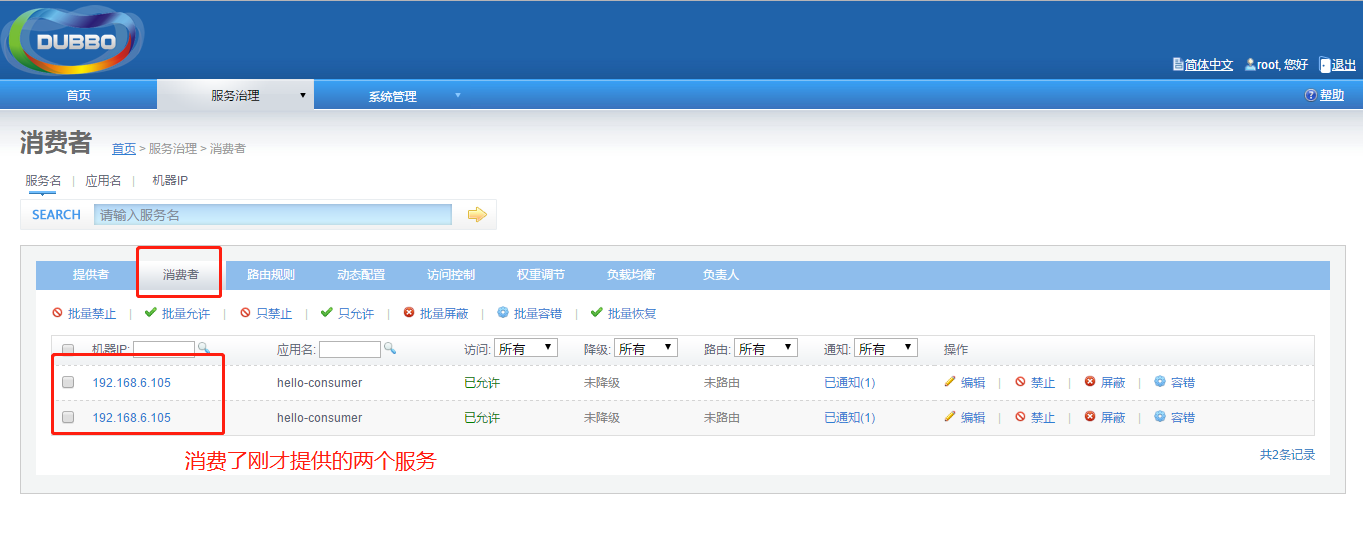Click the 批量容错 blue icon
This screenshot has width=1363, height=539.
(503, 313)
